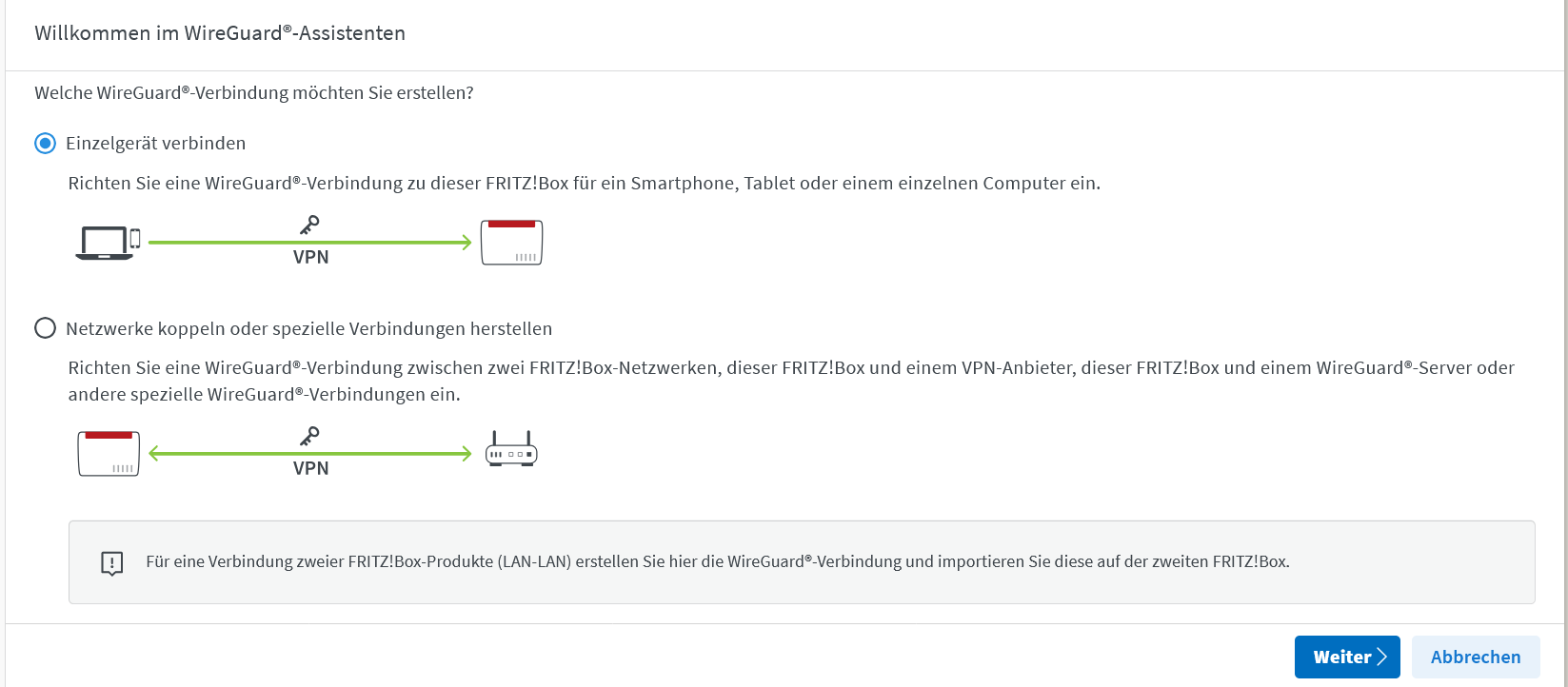1568x687 pixels.
Task: Click the key icon above the upper VPN label
Action: click(x=309, y=226)
